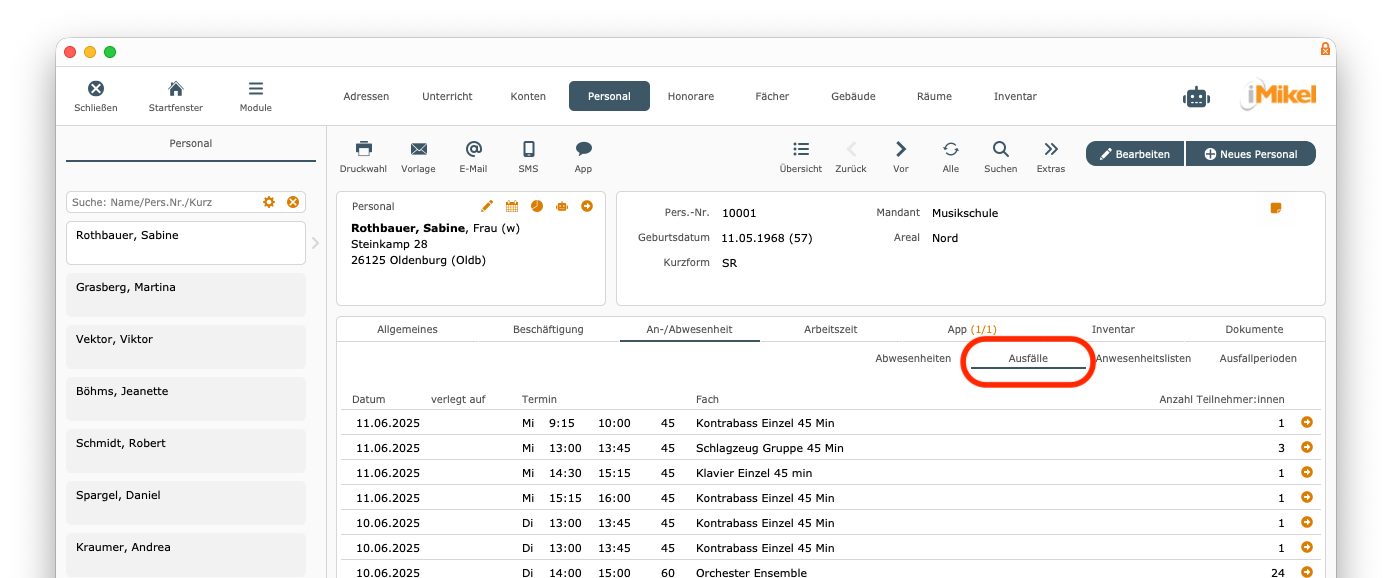Open the Vorlage envelope icon
This screenshot has width=1392, height=578.
pyautogui.click(x=418, y=149)
